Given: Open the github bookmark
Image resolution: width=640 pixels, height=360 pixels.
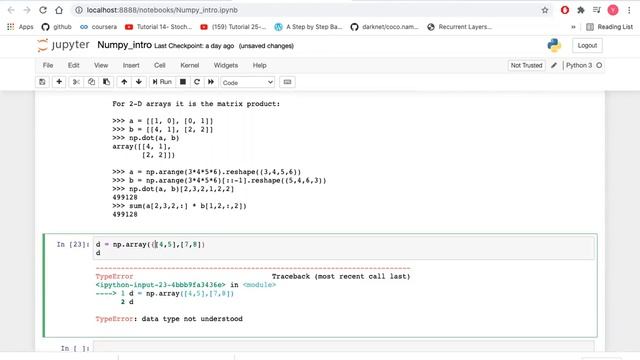Looking at the screenshot, I should pyautogui.click(x=56, y=27).
